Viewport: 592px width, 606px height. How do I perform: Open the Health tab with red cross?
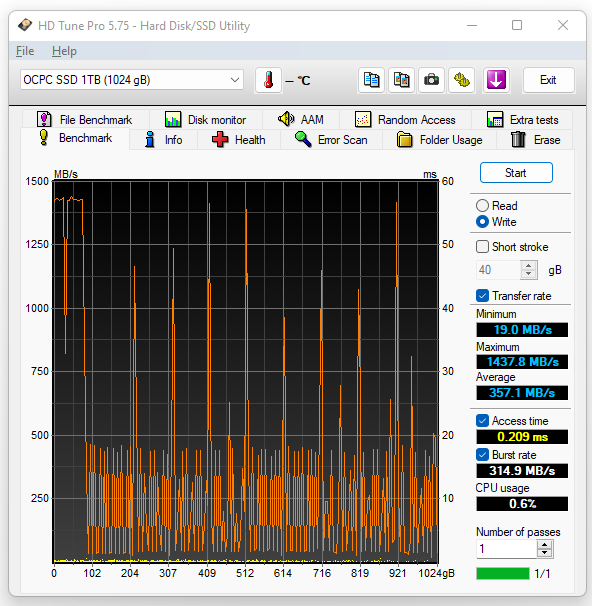(x=239, y=140)
